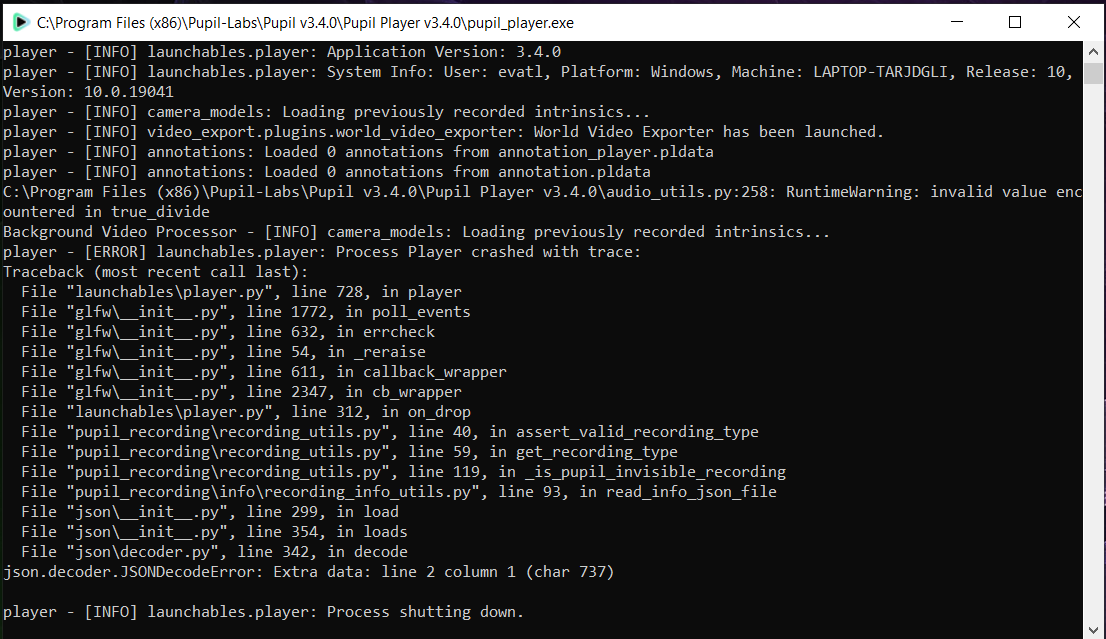Click the JSONDecodeError Extra data line

[308, 572]
